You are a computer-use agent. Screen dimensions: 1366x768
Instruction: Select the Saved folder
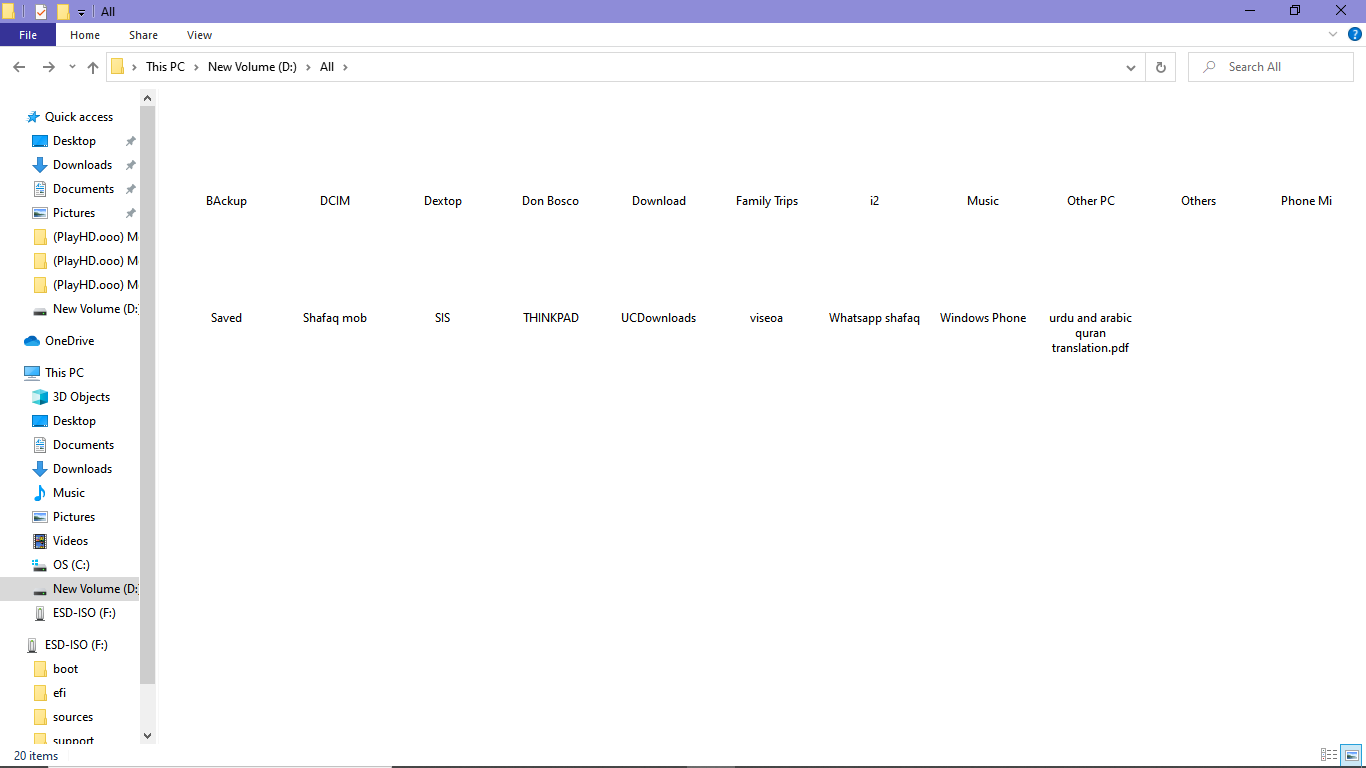click(227, 318)
